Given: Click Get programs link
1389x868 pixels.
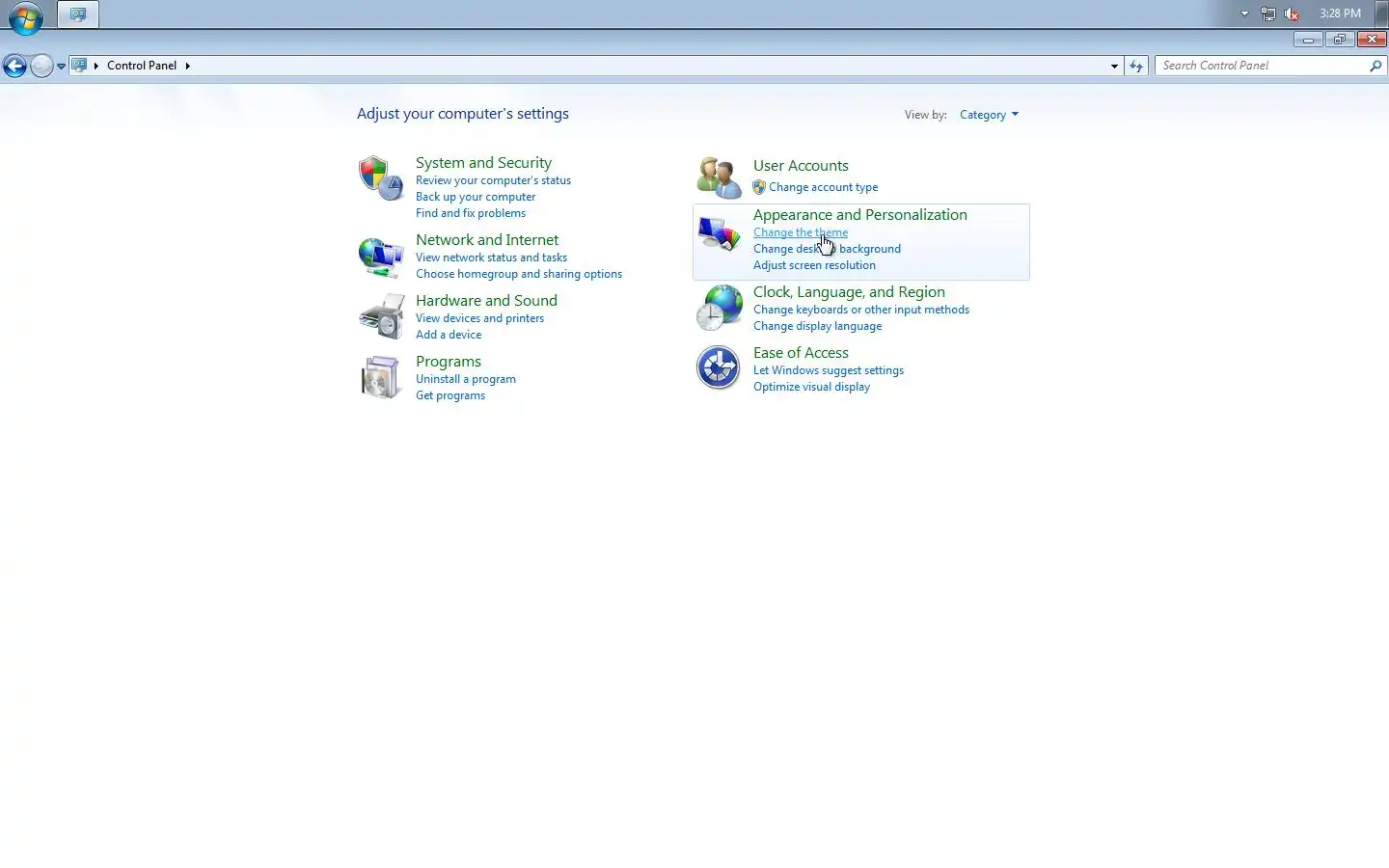Looking at the screenshot, I should (x=450, y=395).
